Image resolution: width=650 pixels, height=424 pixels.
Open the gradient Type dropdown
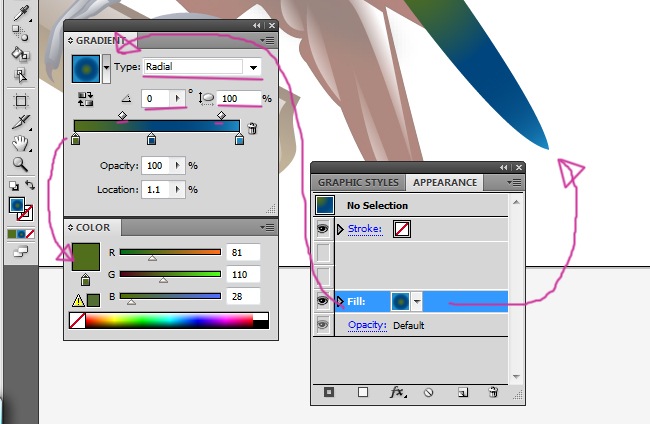pyautogui.click(x=254, y=67)
